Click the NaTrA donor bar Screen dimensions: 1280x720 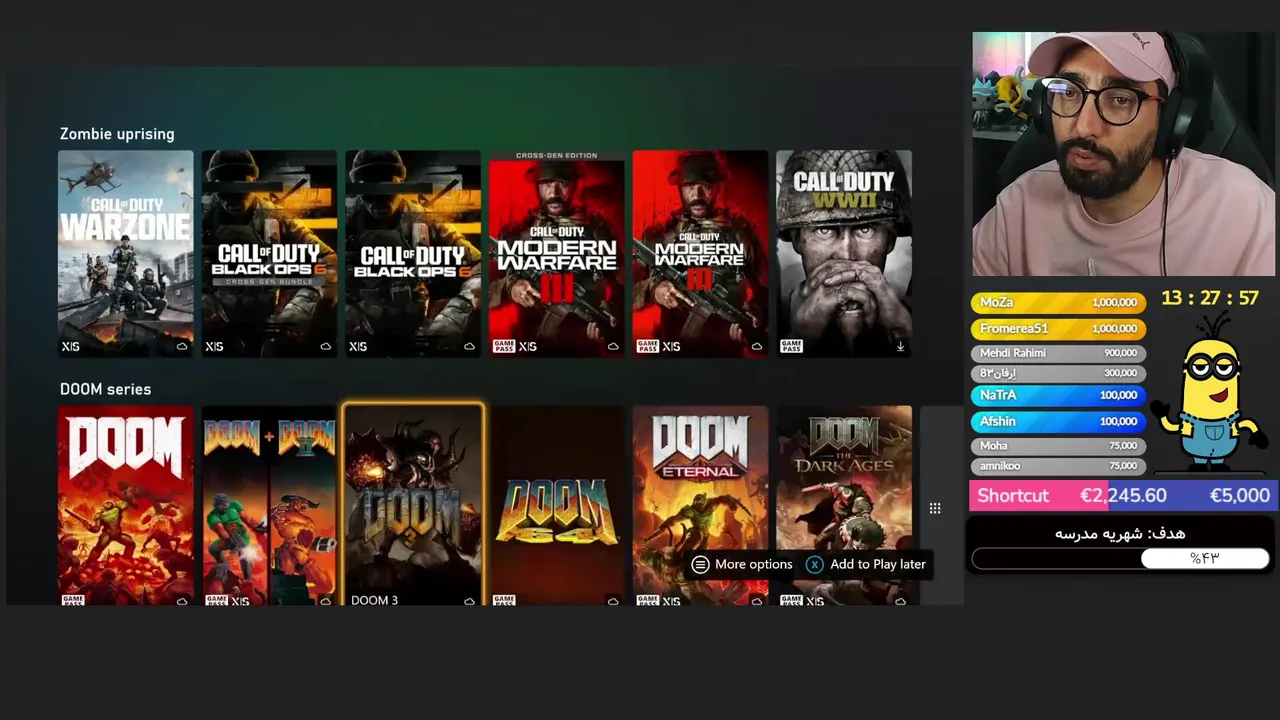[x=1058, y=395]
